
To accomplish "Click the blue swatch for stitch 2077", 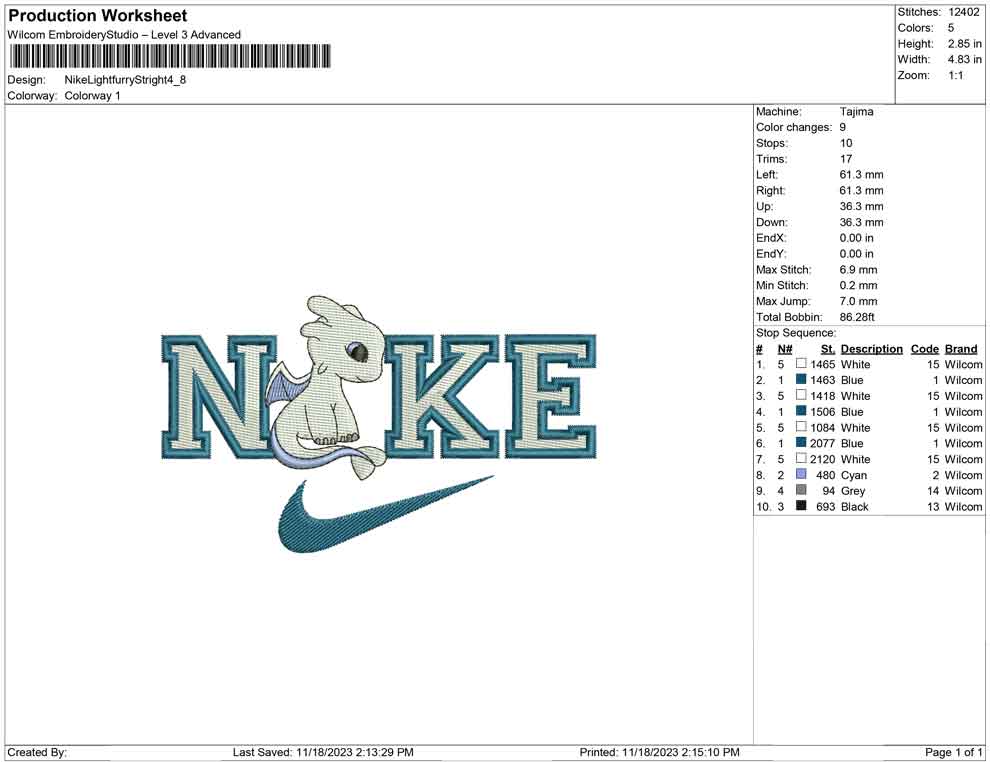I will pyautogui.click(x=801, y=443).
